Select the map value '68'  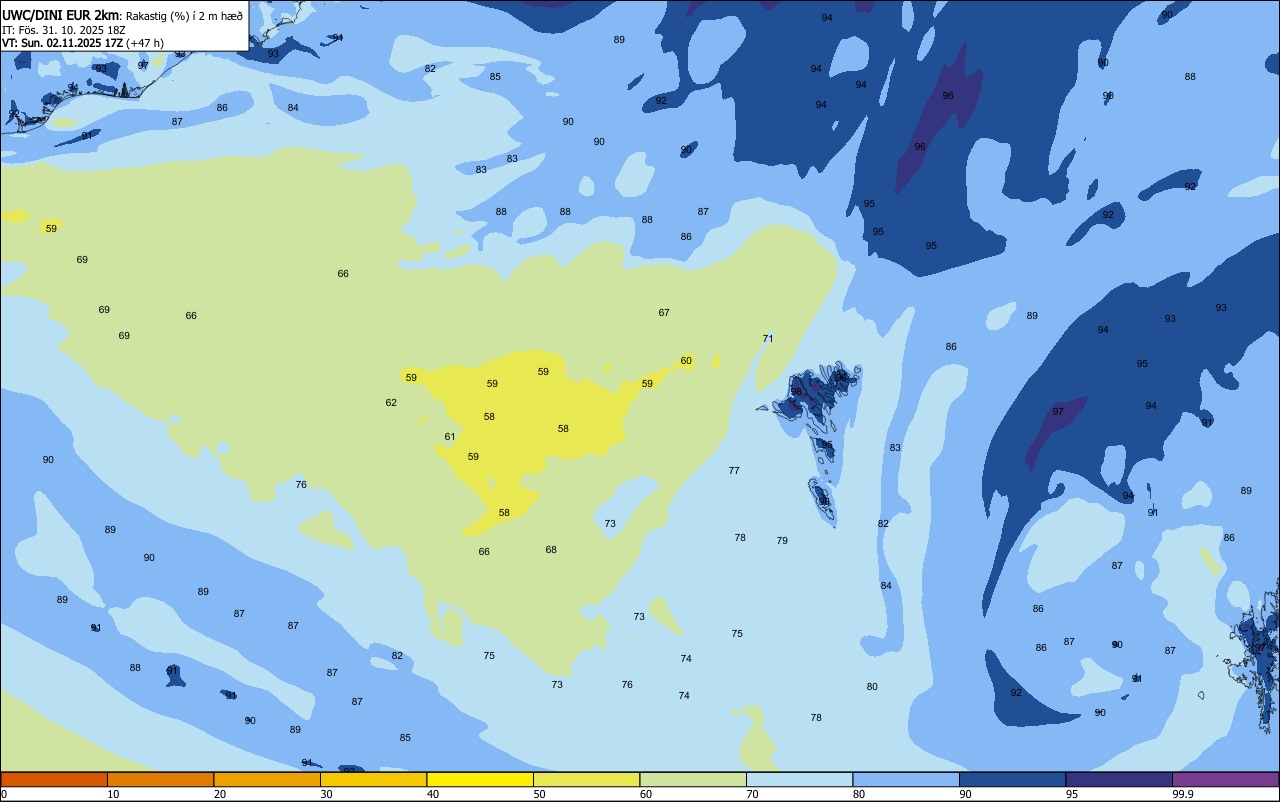(551, 550)
